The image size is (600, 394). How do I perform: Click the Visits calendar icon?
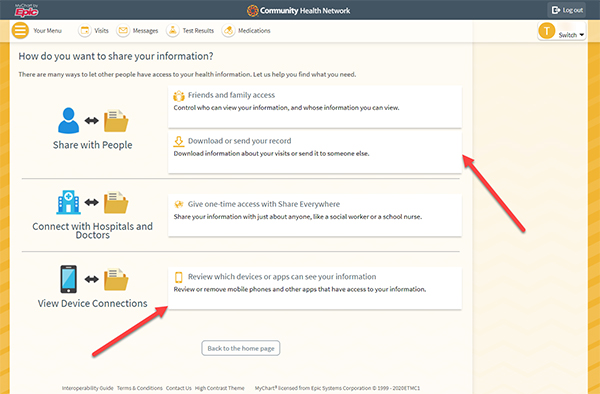tap(85, 31)
